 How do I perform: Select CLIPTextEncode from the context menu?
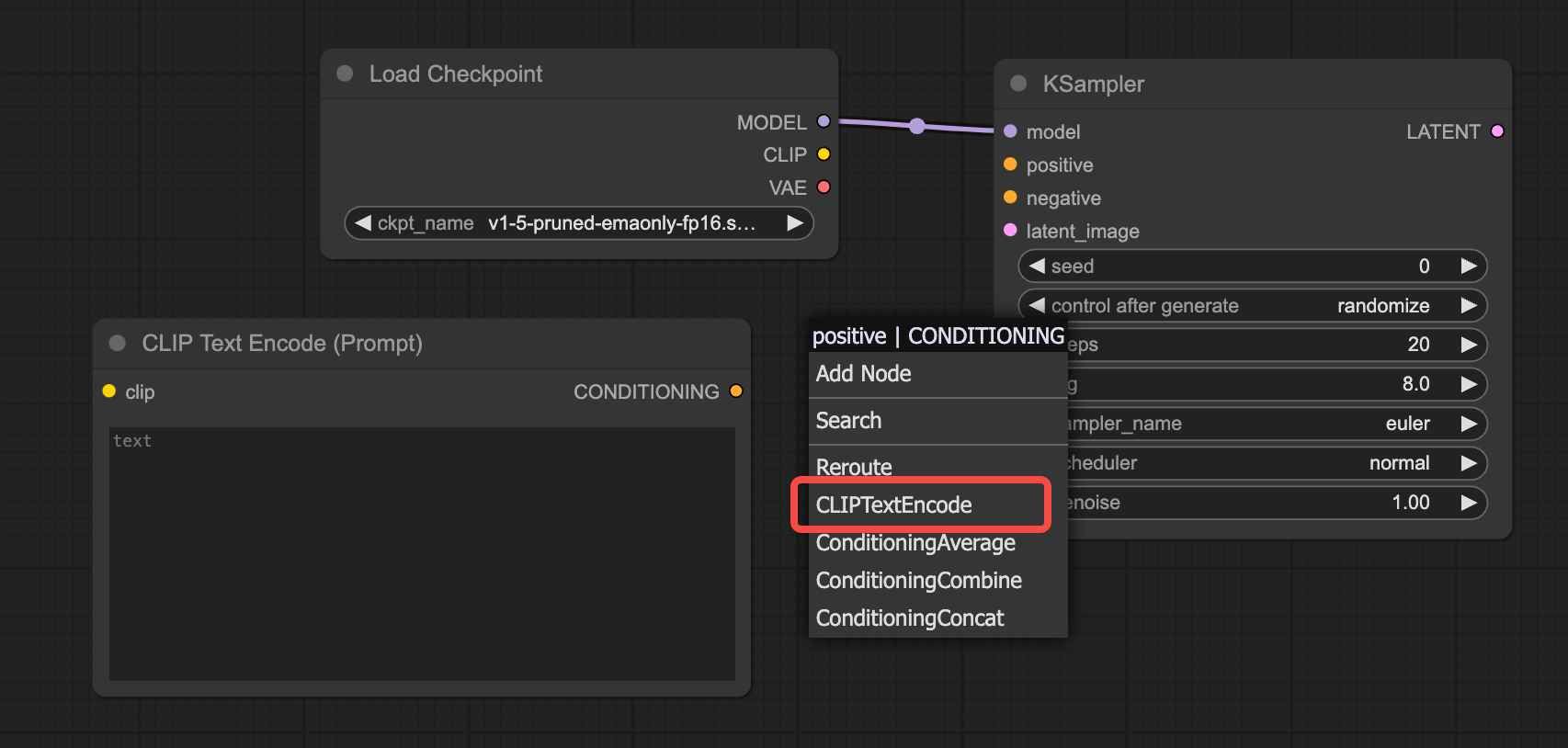(937, 504)
